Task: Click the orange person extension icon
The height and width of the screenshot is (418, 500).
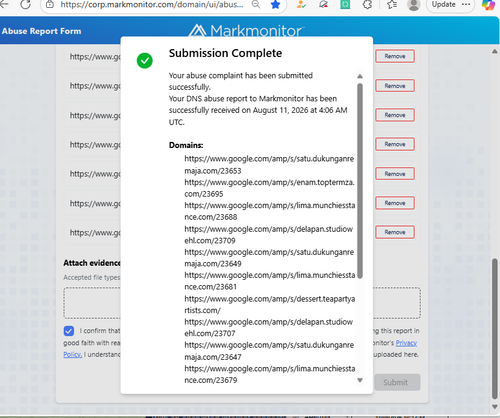Action: (301, 5)
